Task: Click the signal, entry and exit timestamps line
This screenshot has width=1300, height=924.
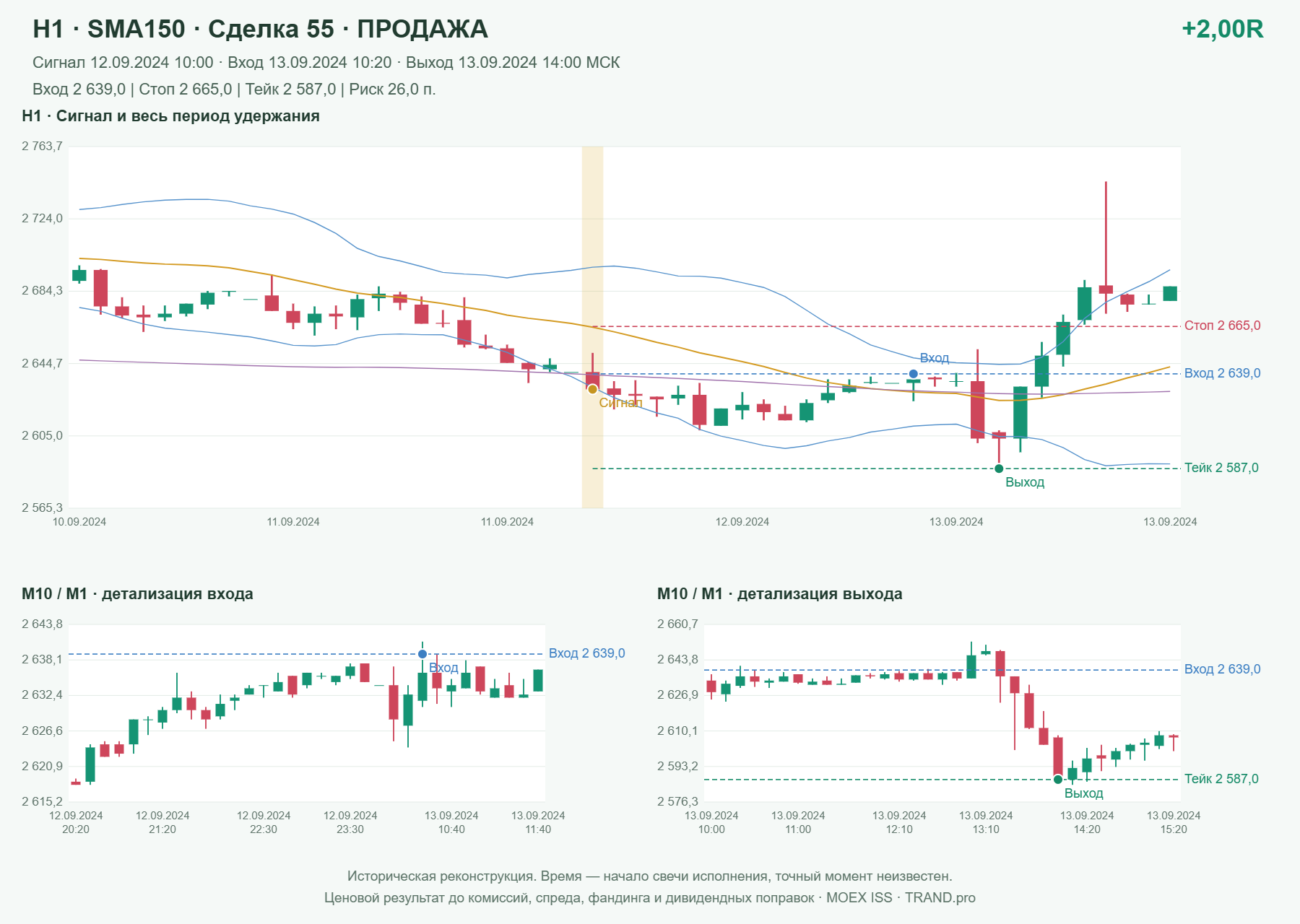Action: [326, 63]
